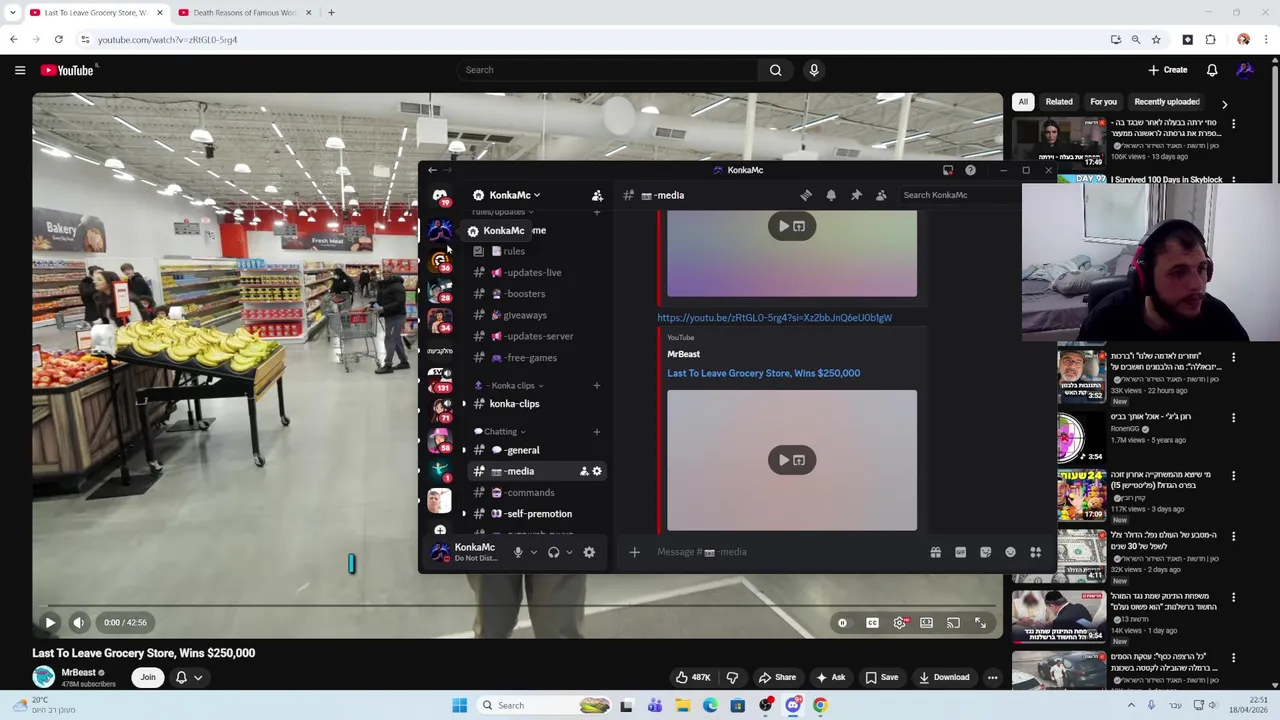Show Discord member list icon

[881, 195]
